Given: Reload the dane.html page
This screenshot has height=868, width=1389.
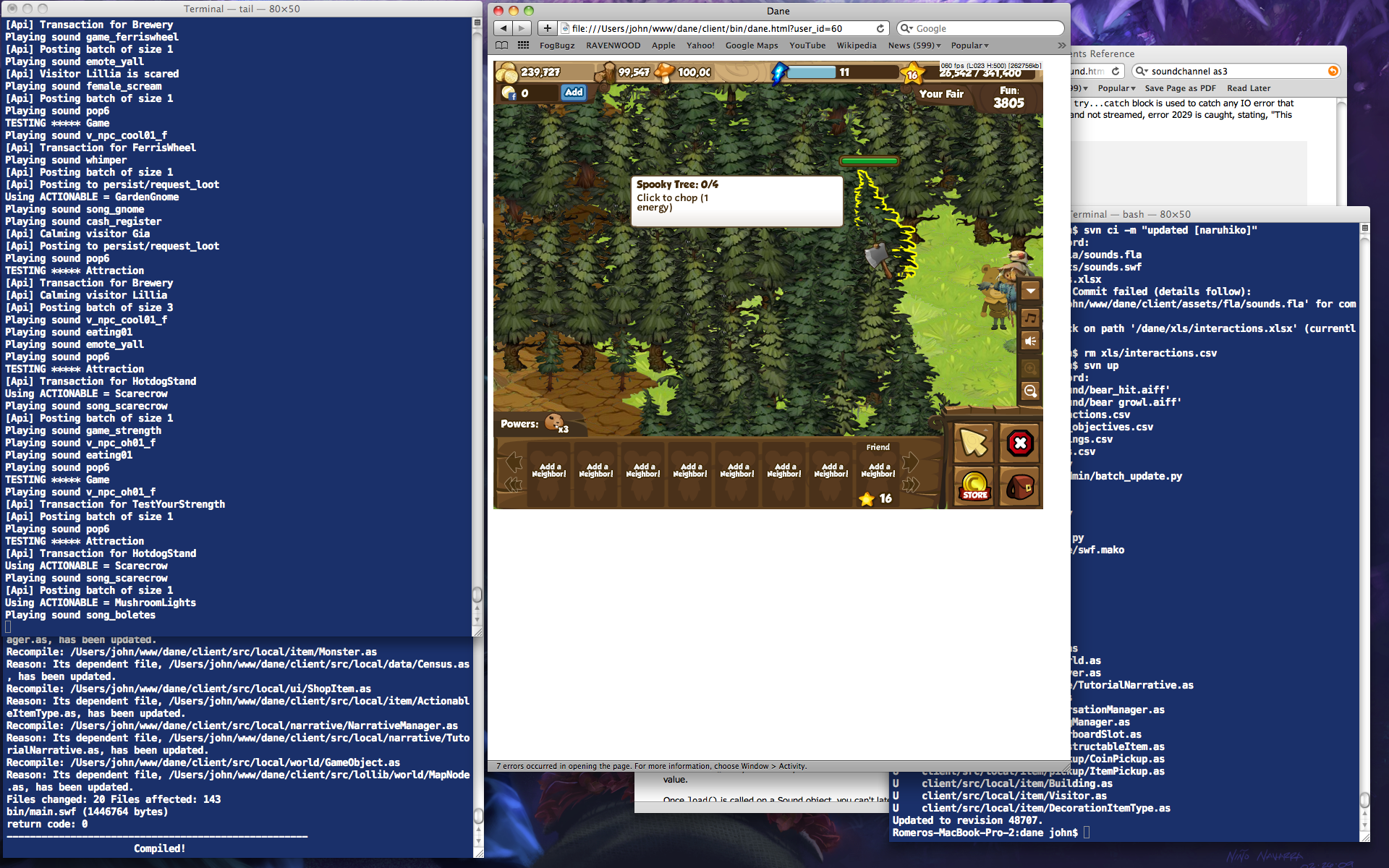Looking at the screenshot, I should [880, 28].
